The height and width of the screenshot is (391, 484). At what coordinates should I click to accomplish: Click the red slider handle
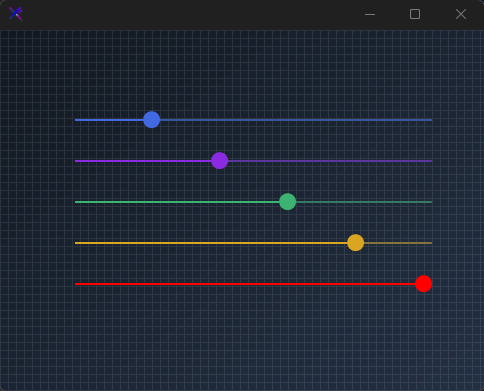[424, 284]
